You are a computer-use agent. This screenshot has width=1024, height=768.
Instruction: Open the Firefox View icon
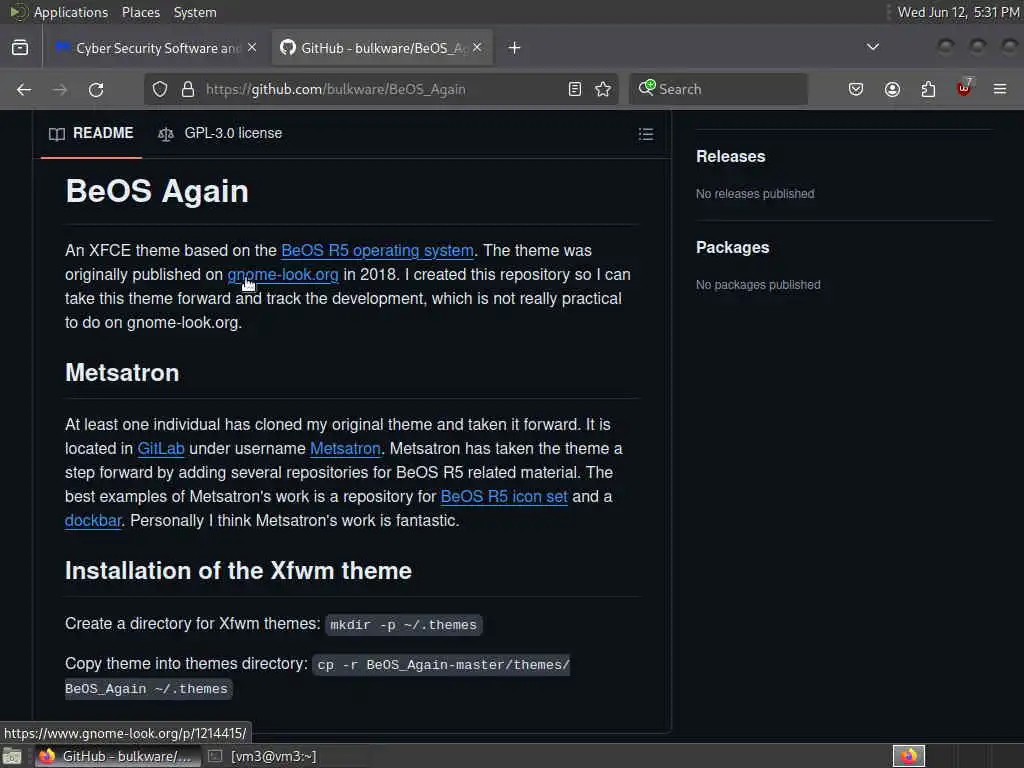(x=20, y=48)
